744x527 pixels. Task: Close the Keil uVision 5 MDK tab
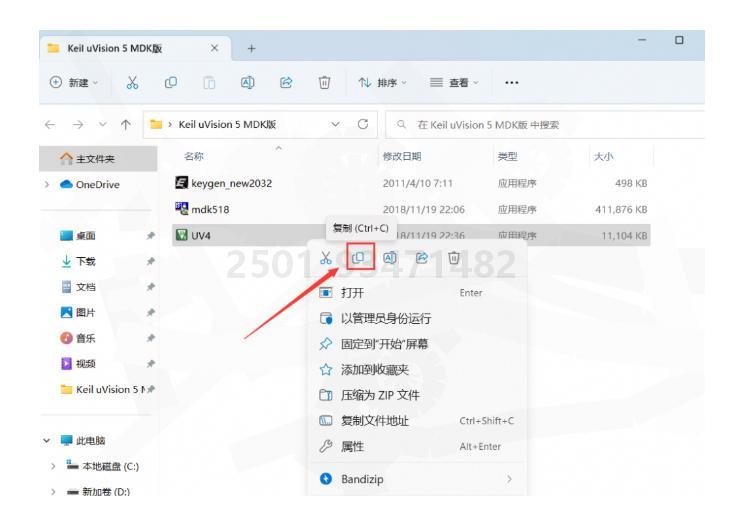tap(214, 48)
